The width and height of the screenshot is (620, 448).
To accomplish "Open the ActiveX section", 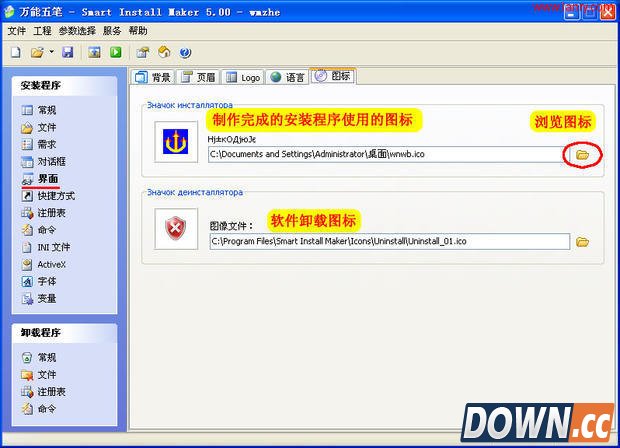I will click(43, 264).
